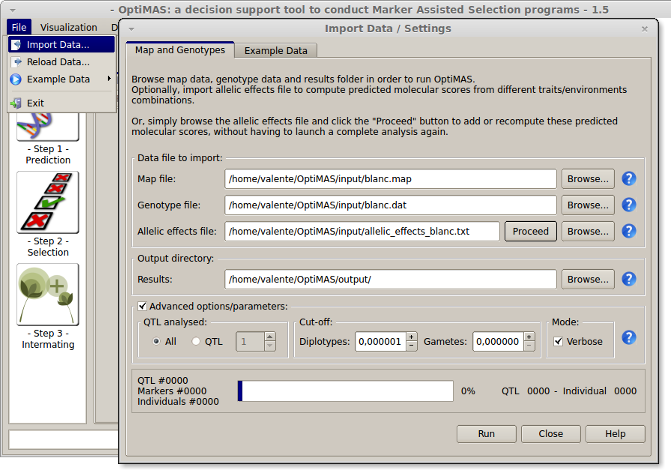Open the File menu
The height and width of the screenshot is (470, 671).
tap(19, 27)
